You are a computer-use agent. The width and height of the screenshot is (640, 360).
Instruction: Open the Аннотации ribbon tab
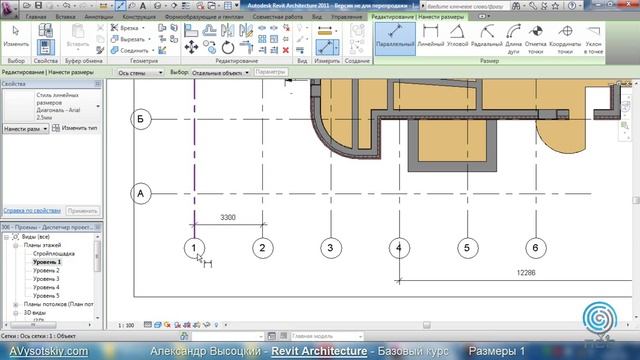click(99, 17)
